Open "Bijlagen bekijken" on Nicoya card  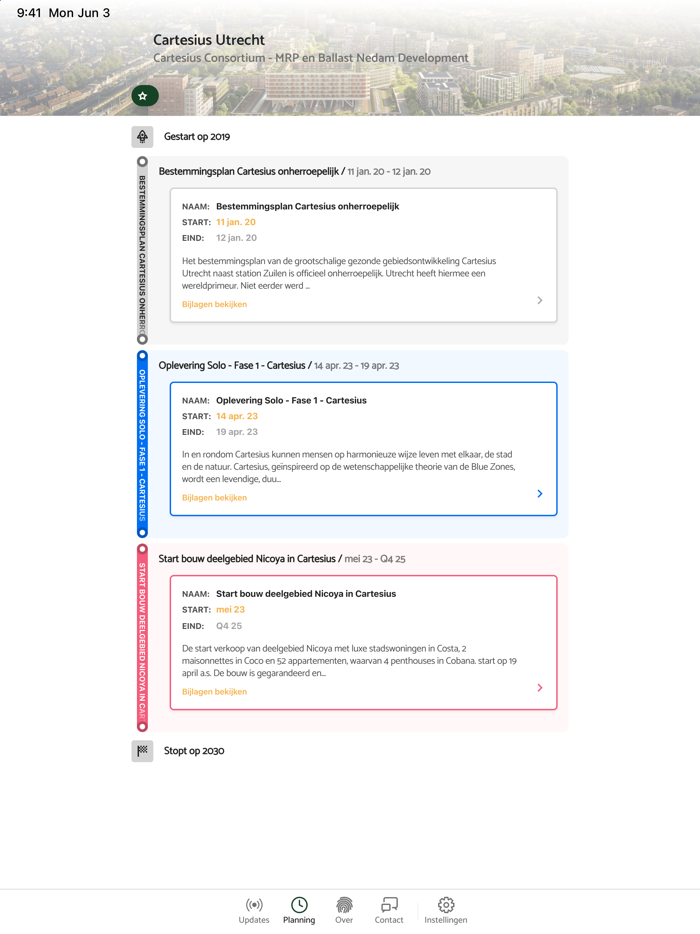pos(214,691)
